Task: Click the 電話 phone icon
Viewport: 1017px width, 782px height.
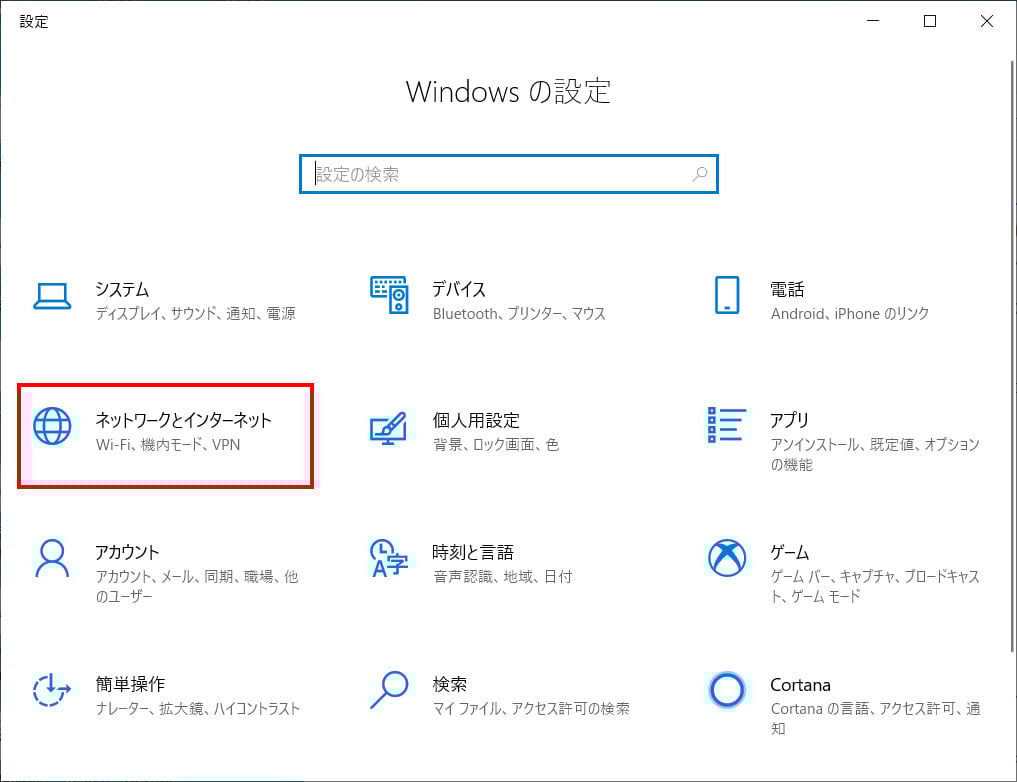Action: pyautogui.click(x=726, y=295)
